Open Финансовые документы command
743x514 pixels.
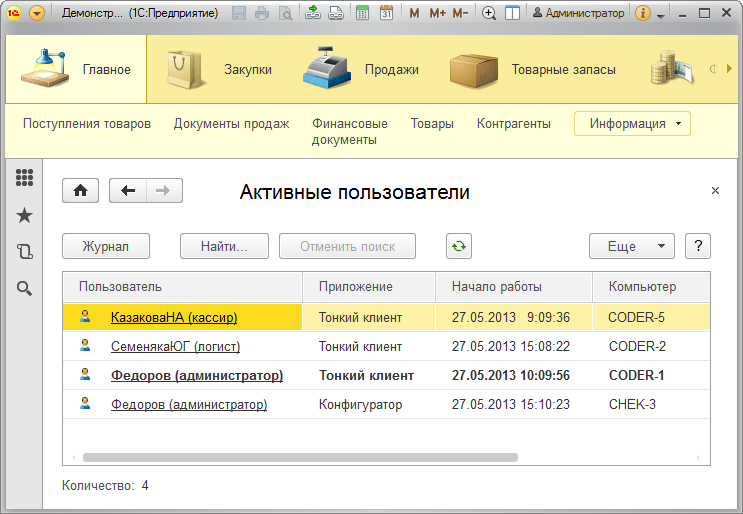(x=350, y=131)
